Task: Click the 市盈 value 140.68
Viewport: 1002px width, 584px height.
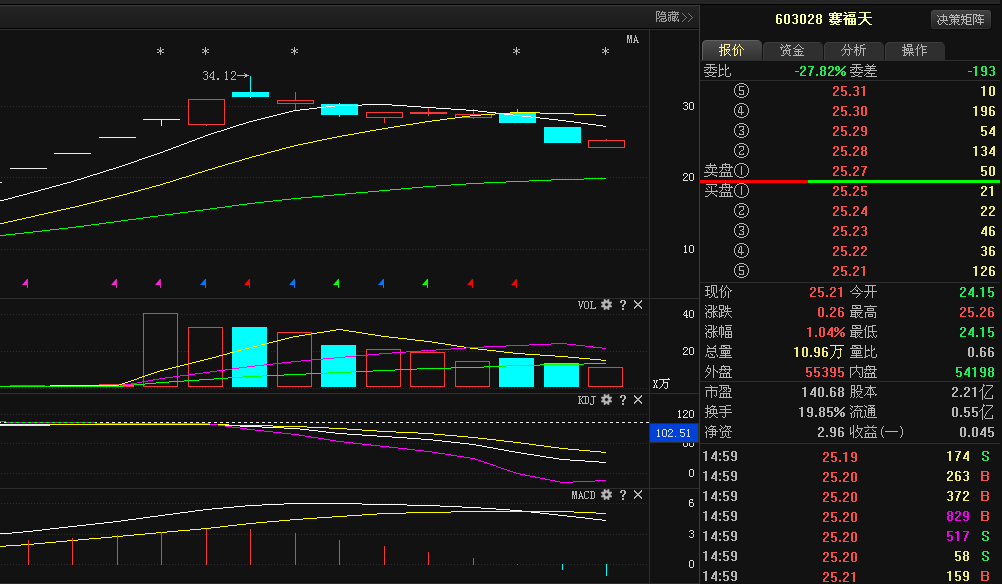Action: (x=823, y=392)
